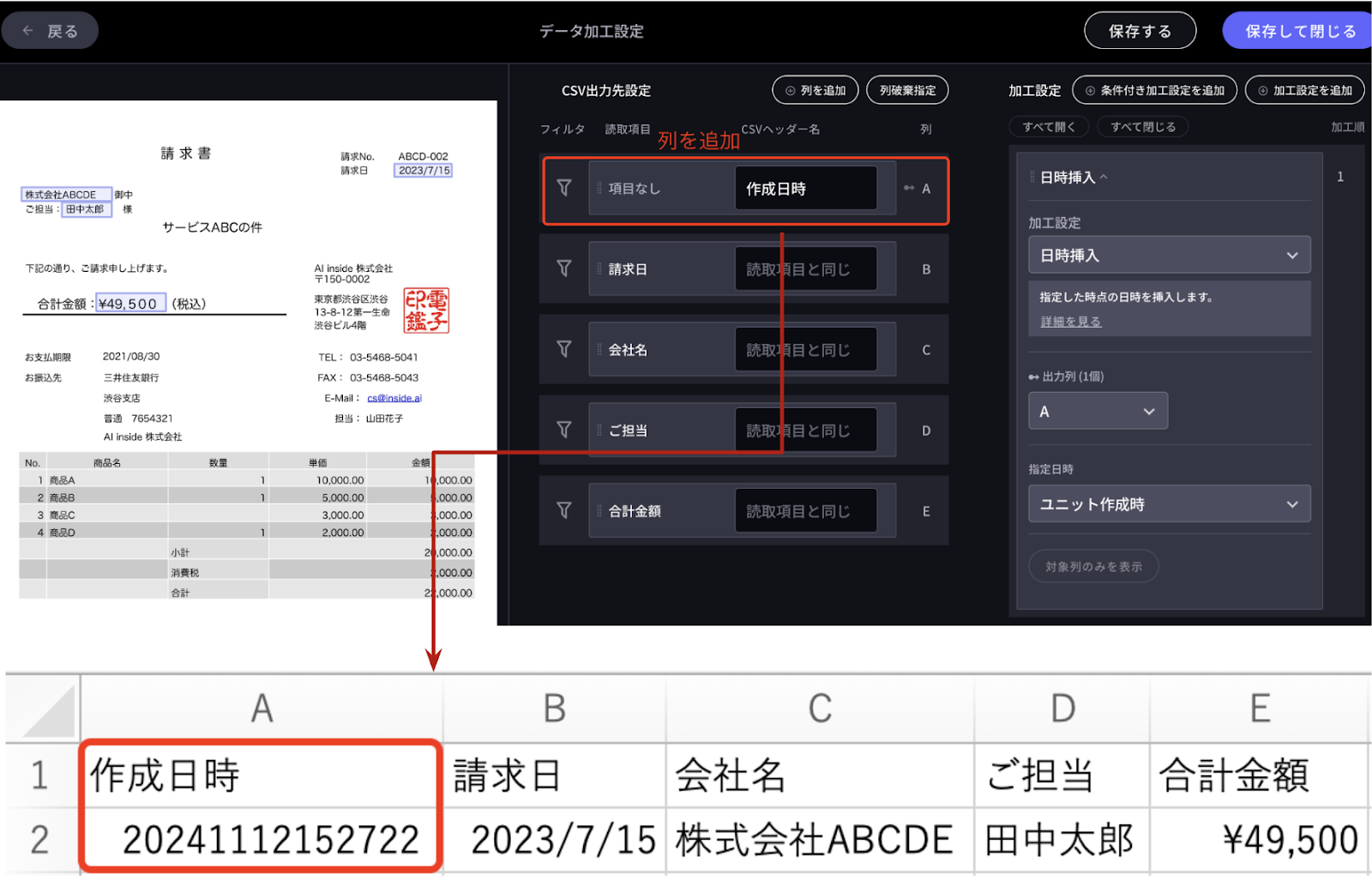Toggle the 対象列のみを表示 option
1372x880 pixels.
coord(1093,567)
